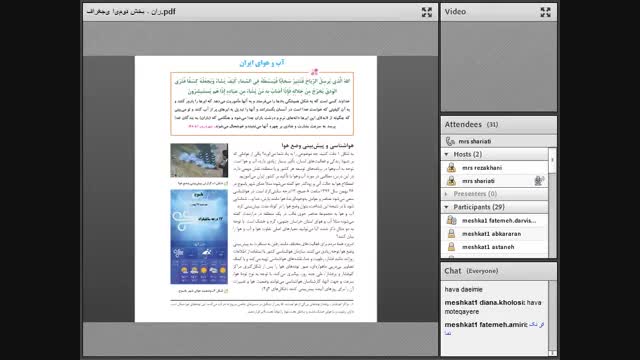Click the orange-bordered verse box in the PDF
The image size is (640, 360).
tap(262, 104)
